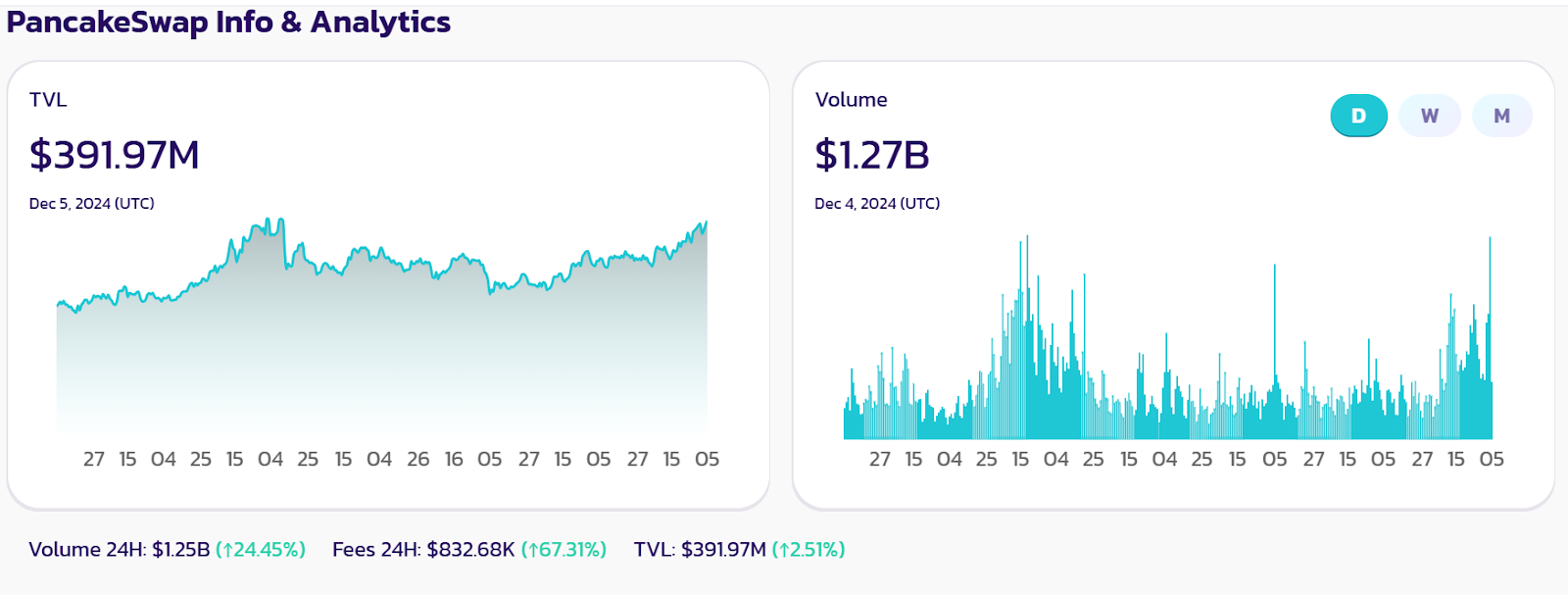Click the $1.27B volume value

872,154
